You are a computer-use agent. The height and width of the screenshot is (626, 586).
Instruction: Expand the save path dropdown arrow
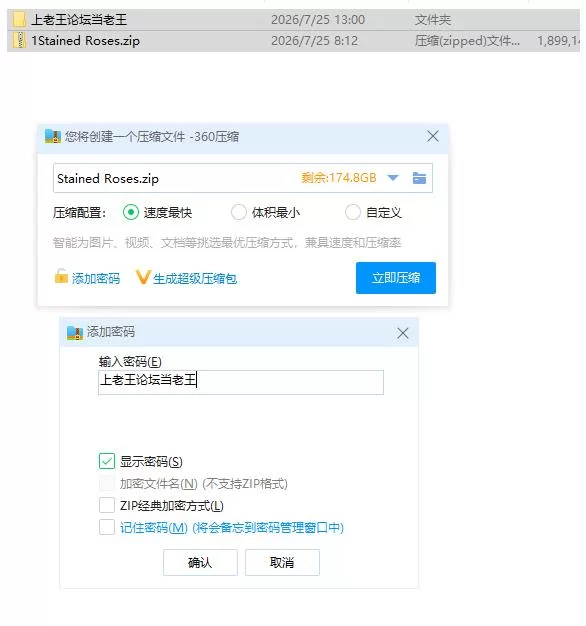393,178
